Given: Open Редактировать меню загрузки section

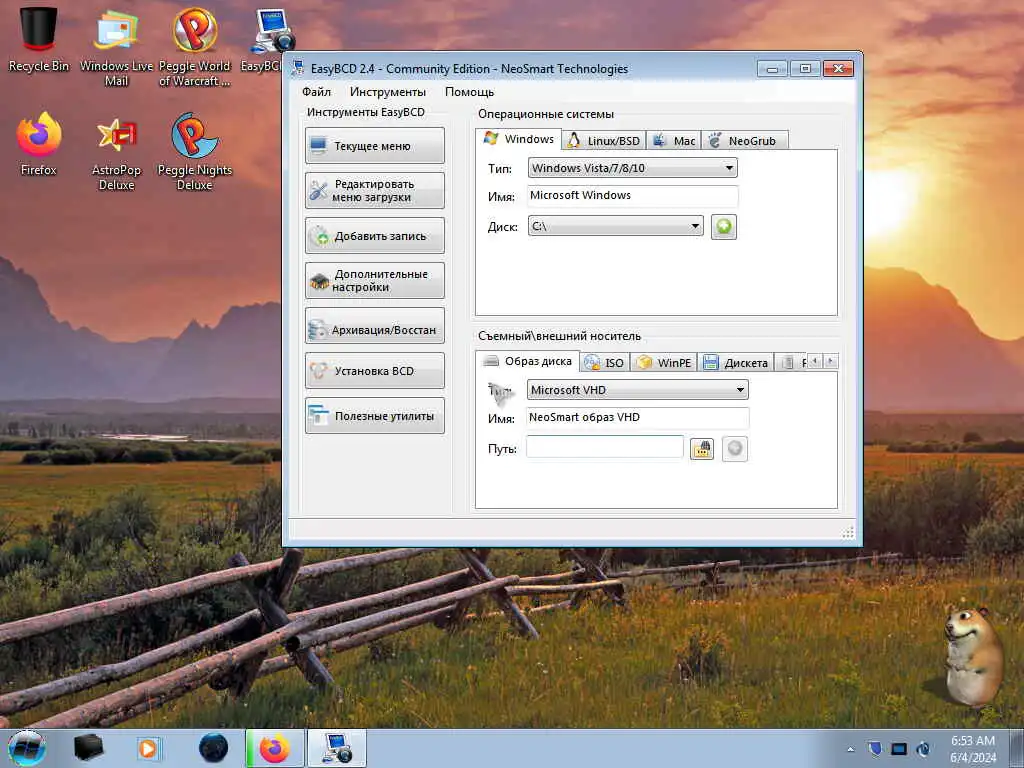Looking at the screenshot, I should tap(374, 191).
